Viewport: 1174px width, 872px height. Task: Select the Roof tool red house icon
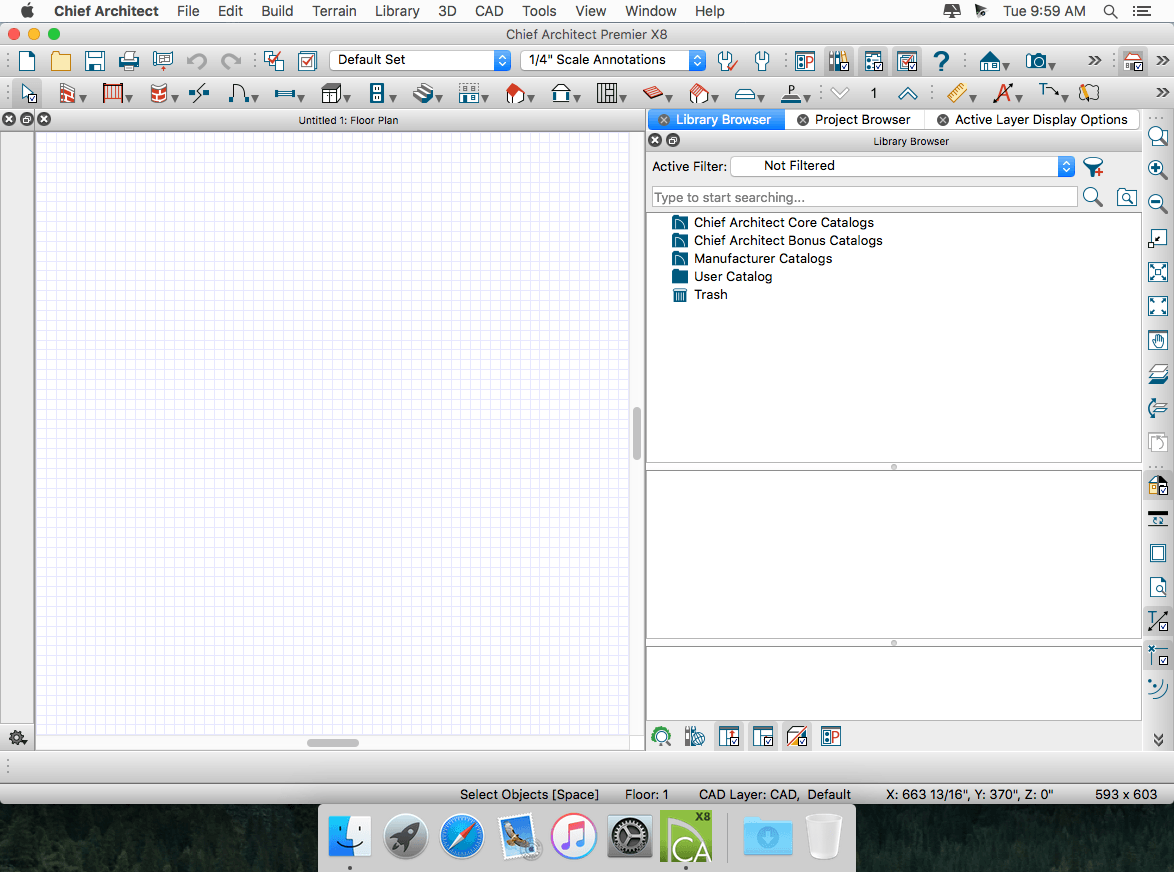pos(514,93)
